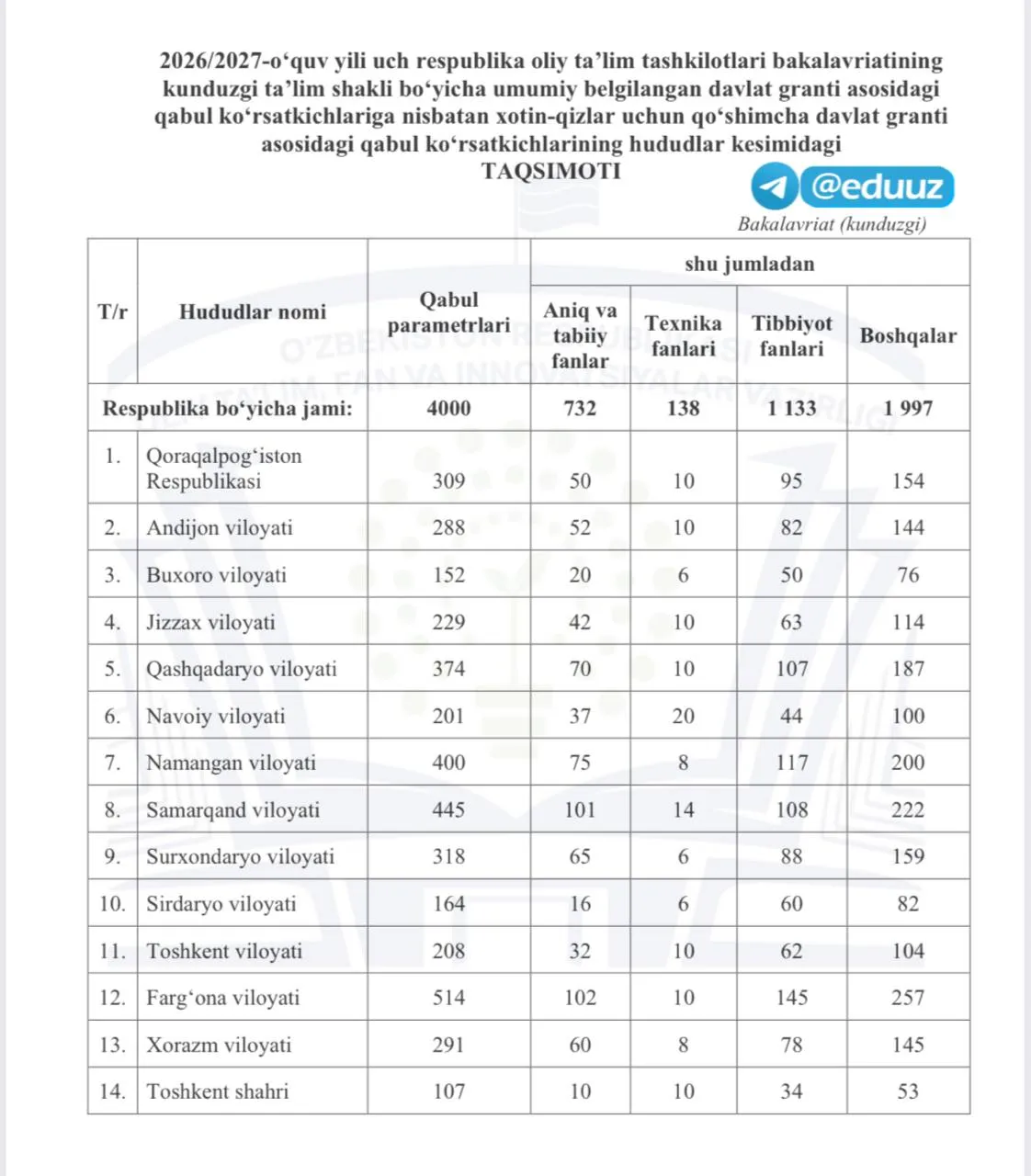Select the Samarqand viloyati row name

(x=232, y=809)
